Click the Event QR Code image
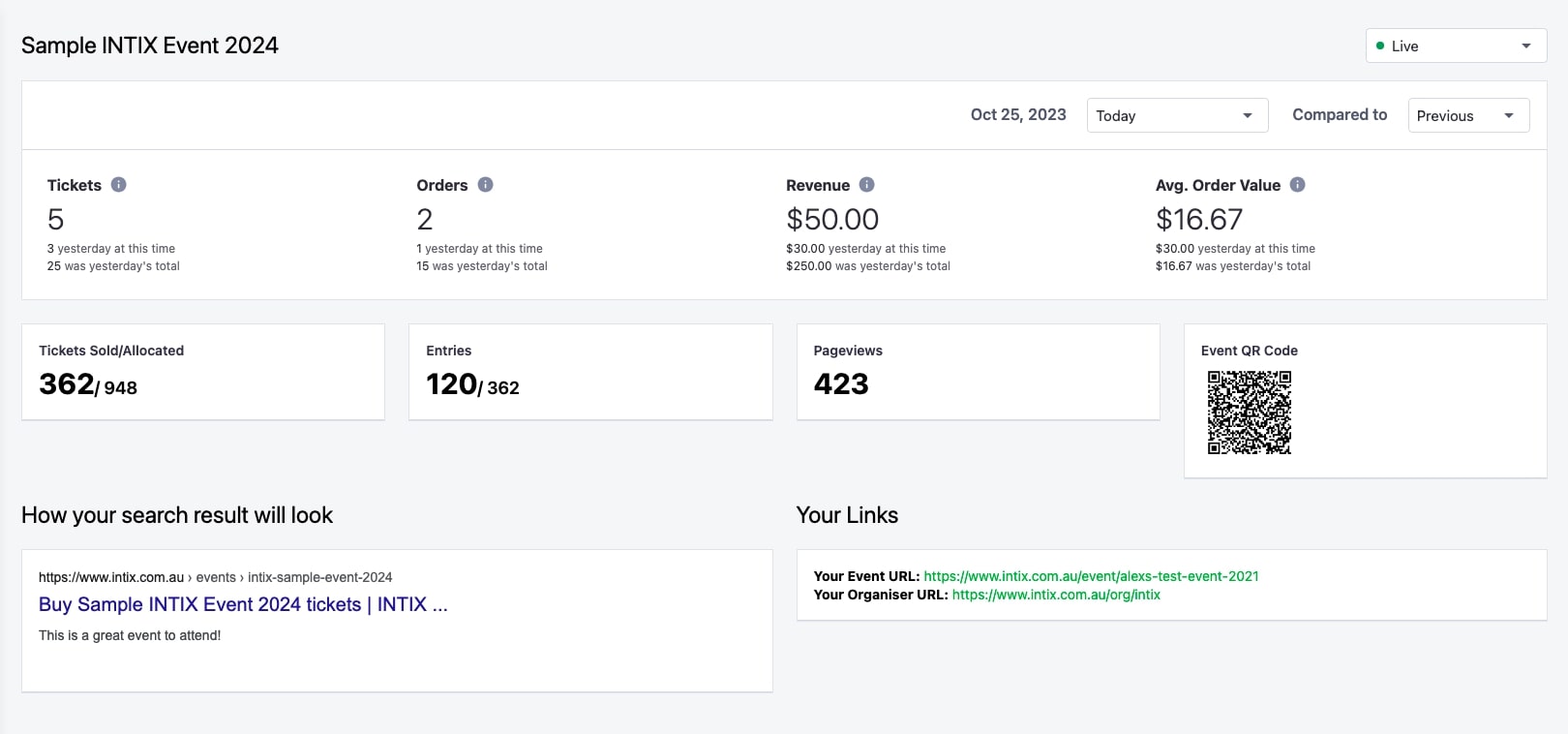Image resolution: width=1568 pixels, height=734 pixels. (1249, 413)
